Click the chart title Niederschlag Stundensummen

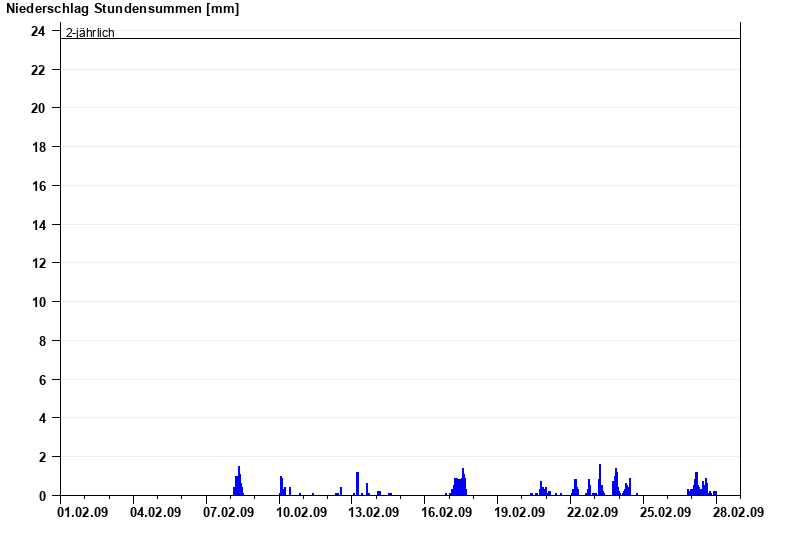[122, 9]
